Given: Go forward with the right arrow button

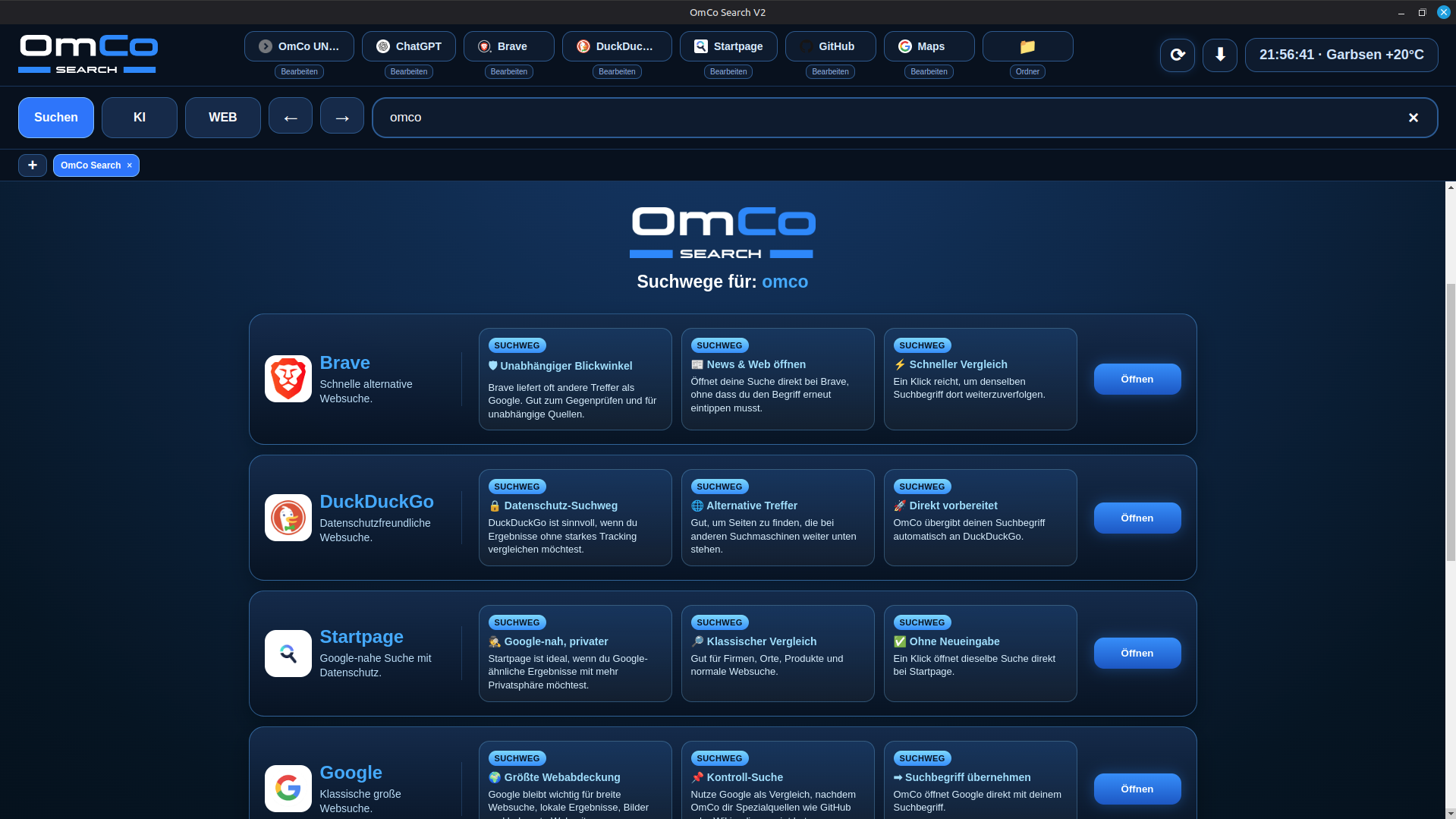Looking at the screenshot, I should tap(342, 117).
